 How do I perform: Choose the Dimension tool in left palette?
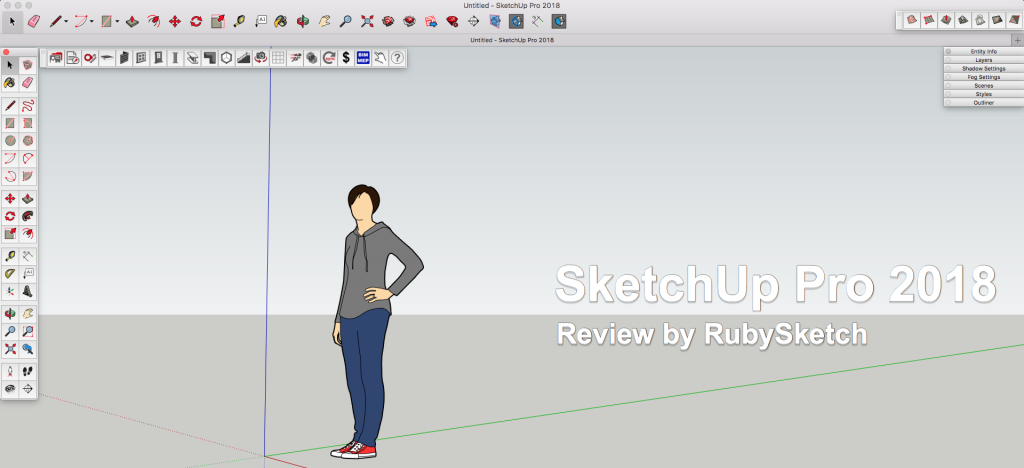[x=27, y=256]
